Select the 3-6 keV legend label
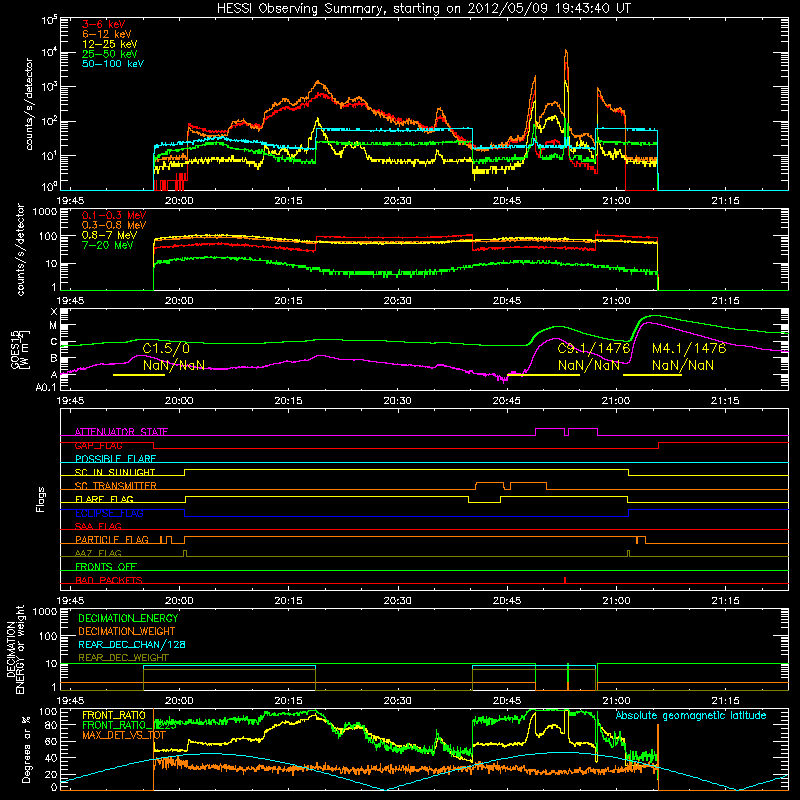The width and height of the screenshot is (800, 800). click(104, 24)
